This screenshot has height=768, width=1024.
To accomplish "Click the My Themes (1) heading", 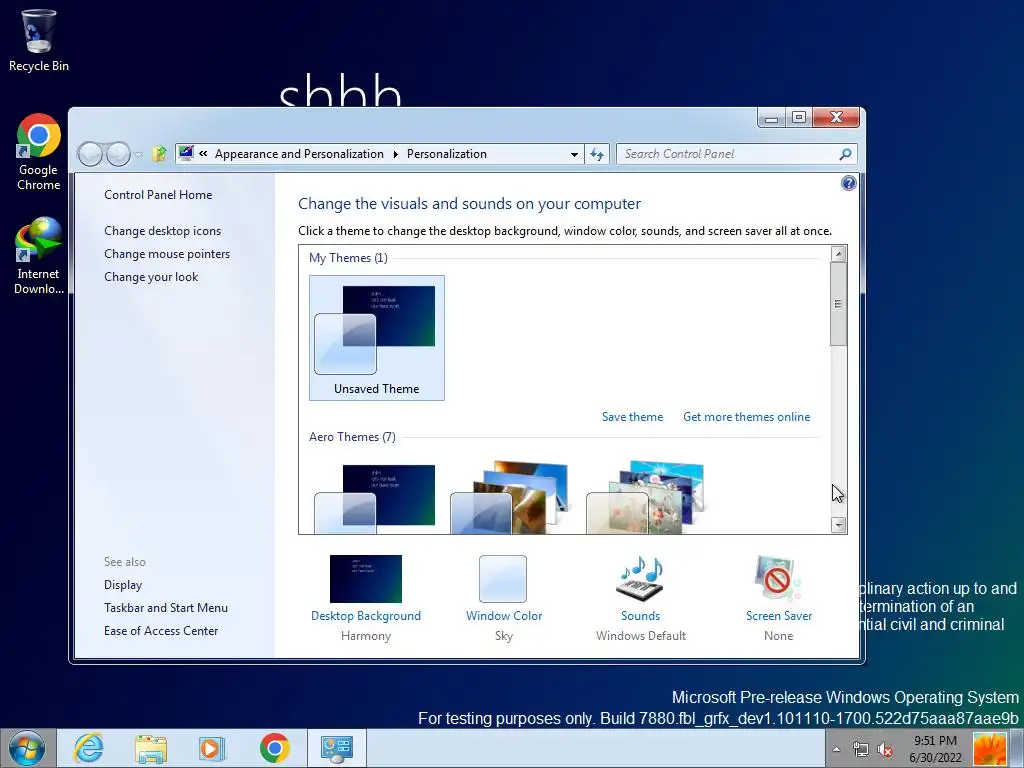I will [x=348, y=258].
